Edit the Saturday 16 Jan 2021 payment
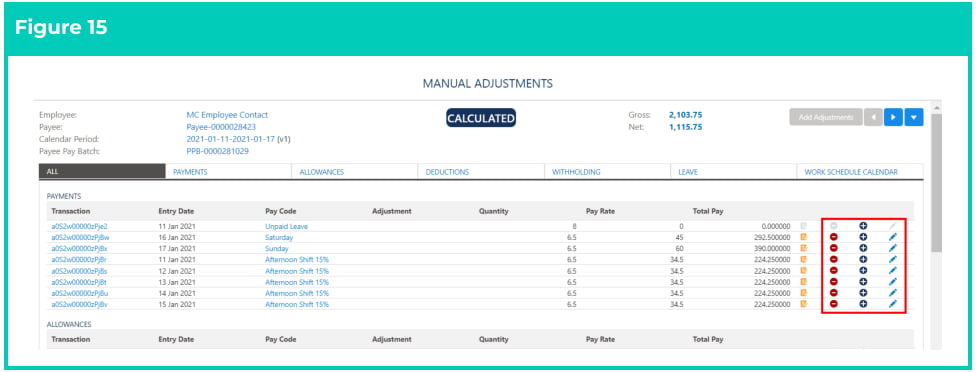 pyautogui.click(x=893, y=238)
